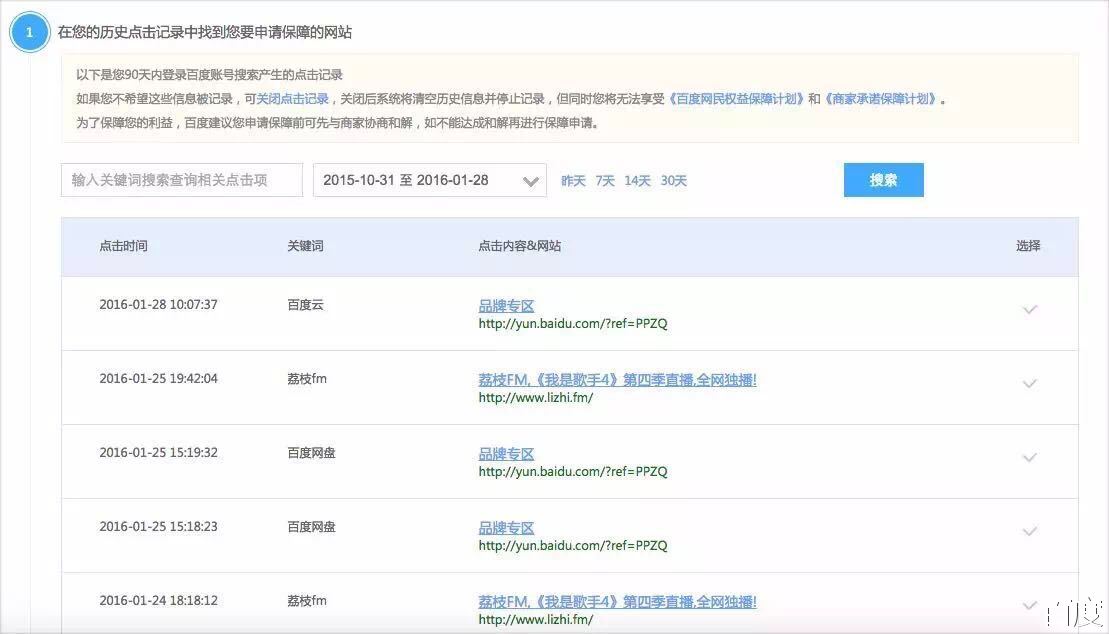
Task: Select the checkmark for 2016-01-28 10:07:37 row
Action: [1030, 309]
